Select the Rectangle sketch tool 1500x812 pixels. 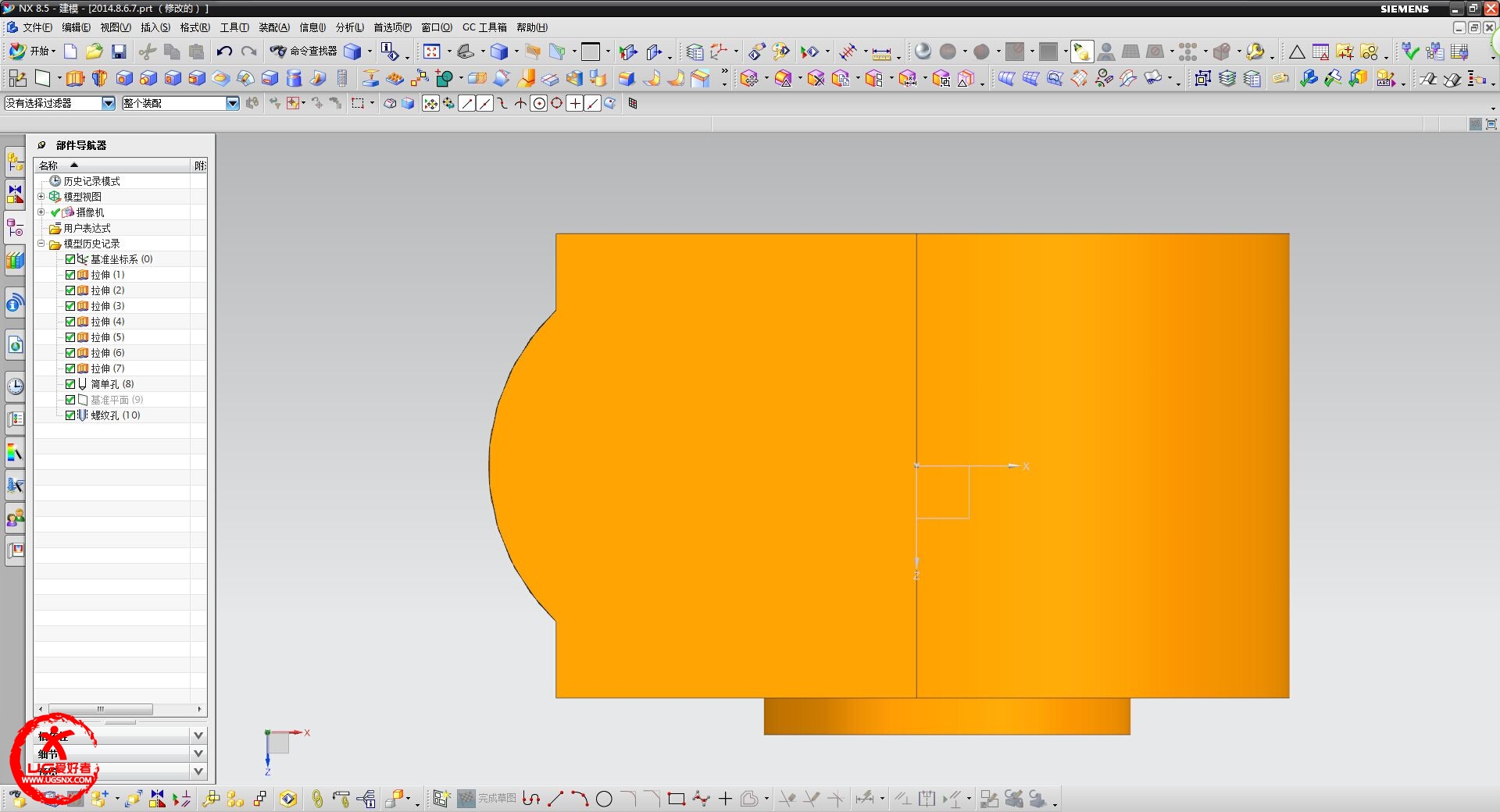point(677,799)
